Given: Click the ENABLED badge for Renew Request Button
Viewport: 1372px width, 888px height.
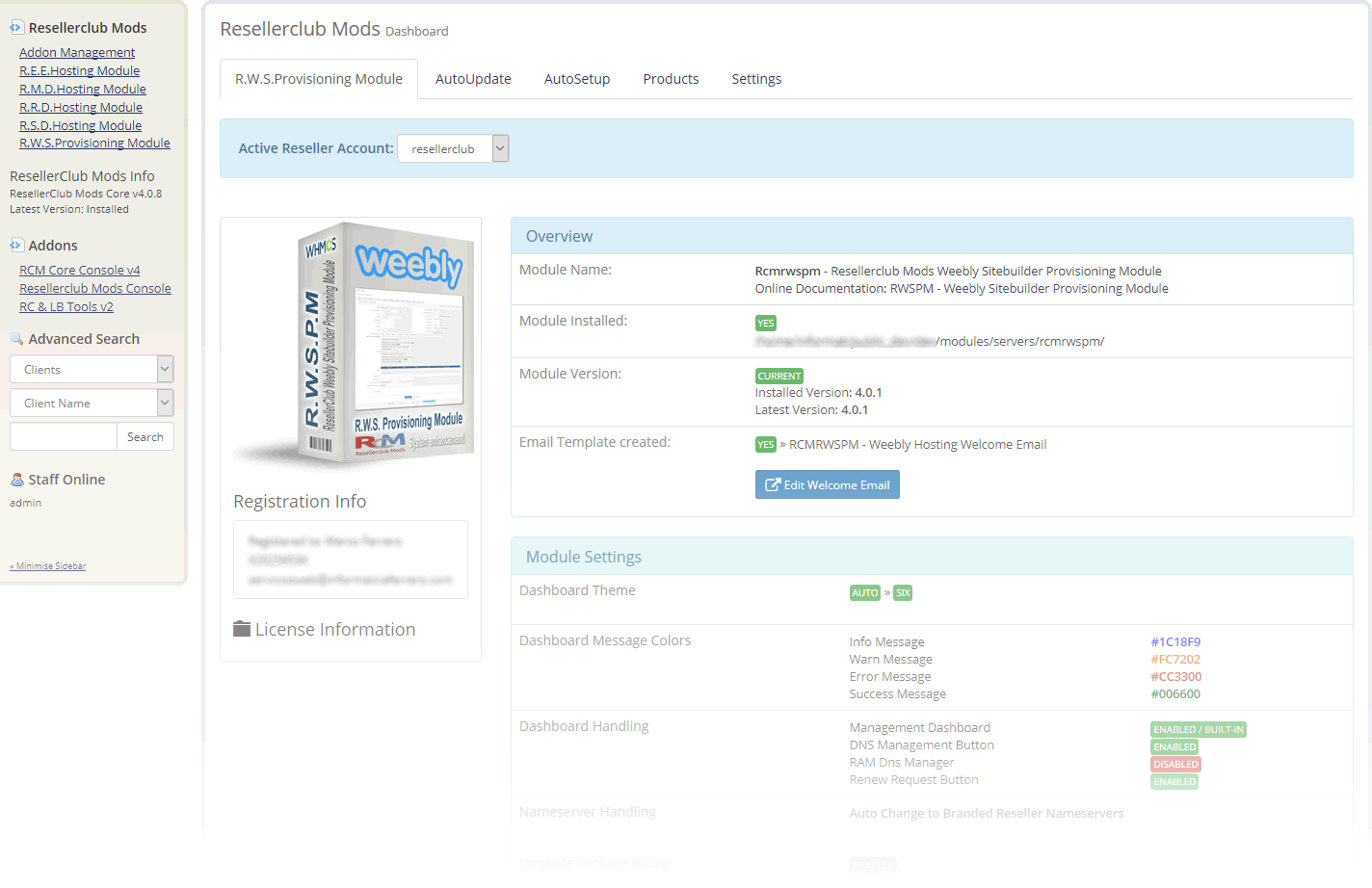Looking at the screenshot, I should coord(1174,782).
